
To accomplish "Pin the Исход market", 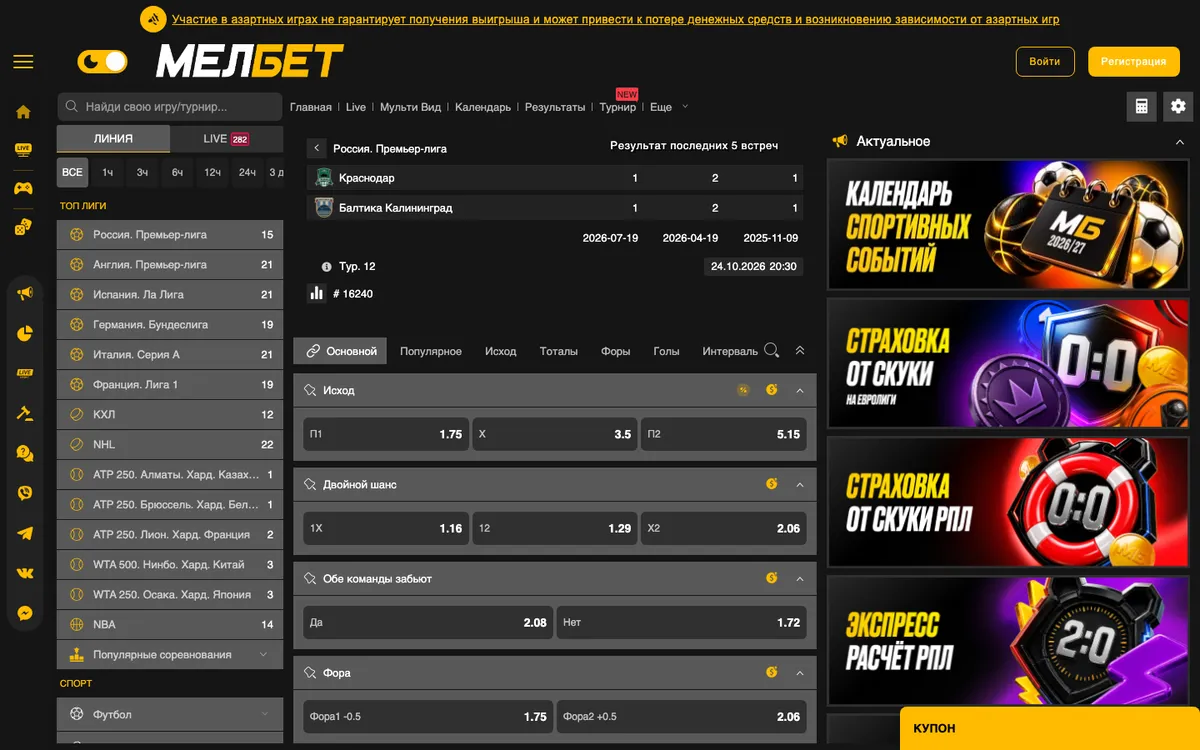I will pyautogui.click(x=310, y=390).
